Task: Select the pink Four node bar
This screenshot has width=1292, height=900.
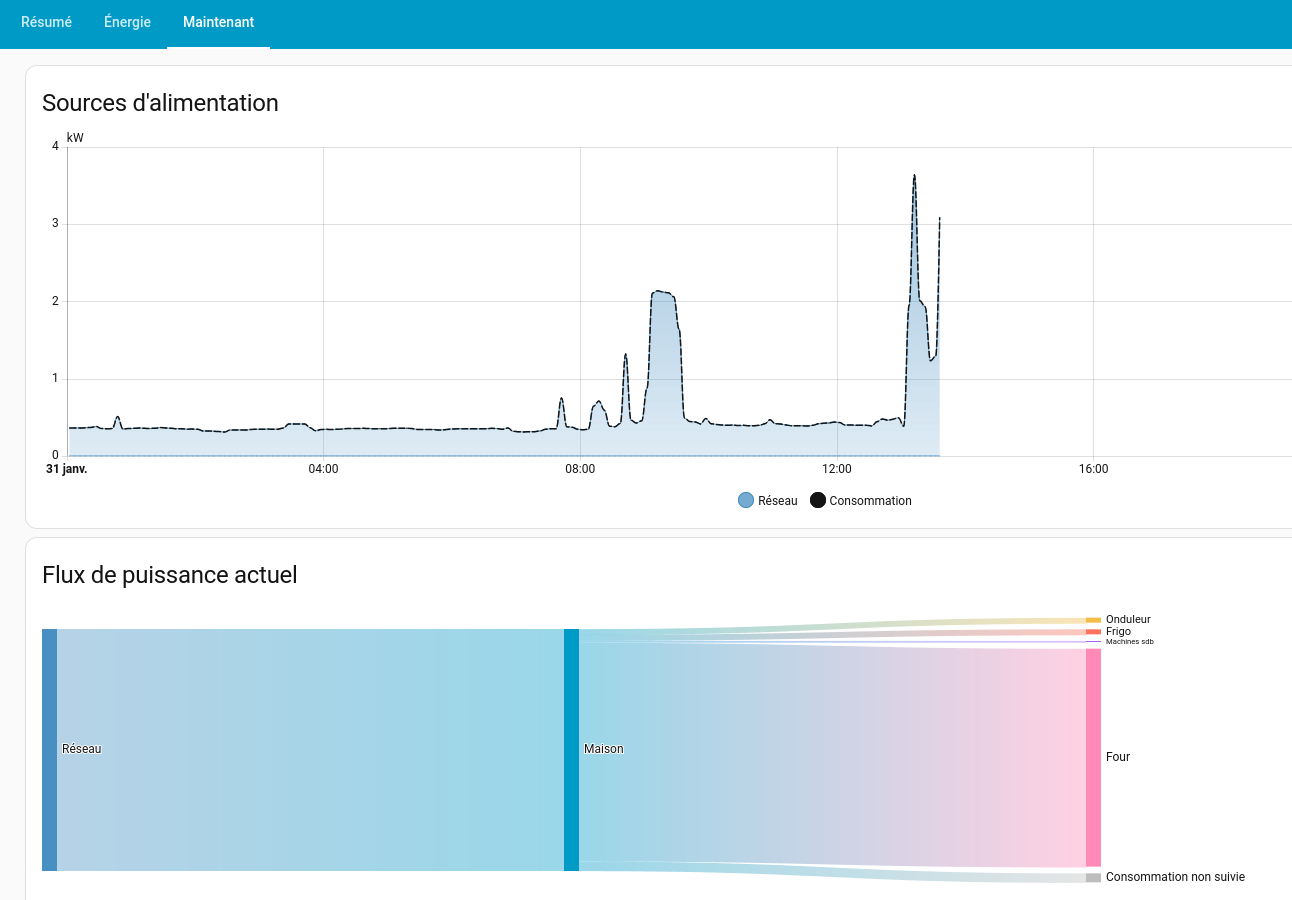Action: 1093,757
